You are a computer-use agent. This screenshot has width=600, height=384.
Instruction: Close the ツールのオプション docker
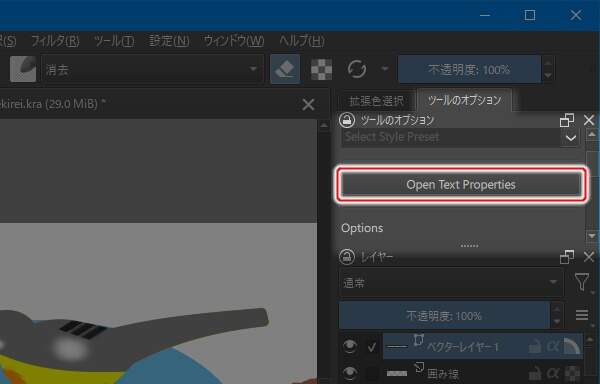click(589, 120)
